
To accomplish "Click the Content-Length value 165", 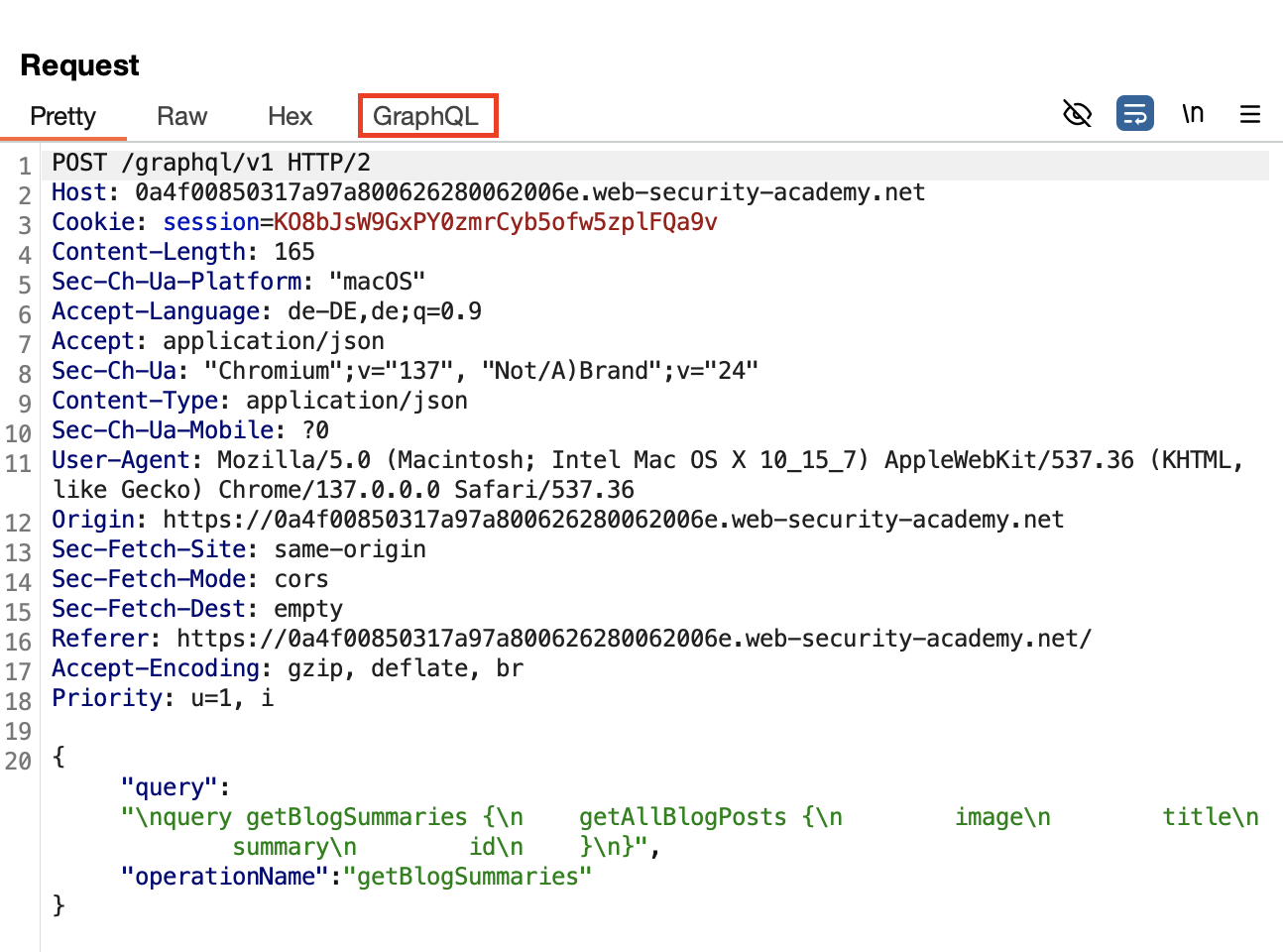I will (294, 252).
